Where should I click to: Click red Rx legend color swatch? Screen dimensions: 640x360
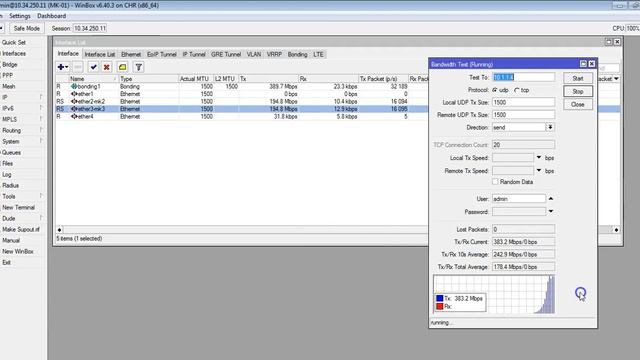pyautogui.click(x=440, y=306)
